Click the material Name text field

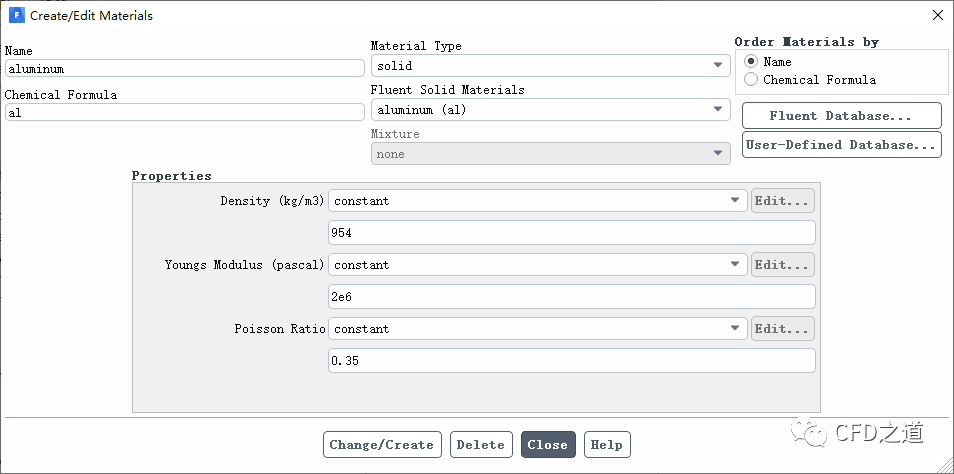(184, 69)
